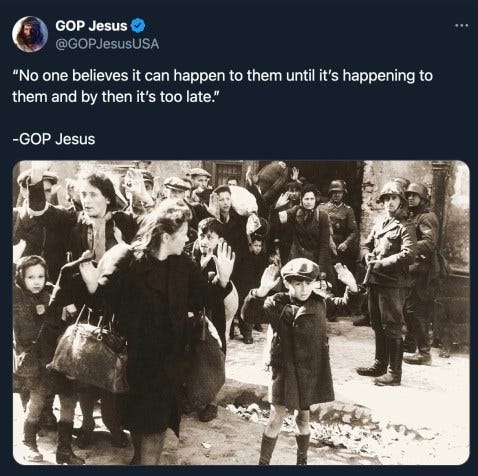This screenshot has height=476, width=478.
Task: Click the blue verified checkmark badge
Action: (138, 25)
